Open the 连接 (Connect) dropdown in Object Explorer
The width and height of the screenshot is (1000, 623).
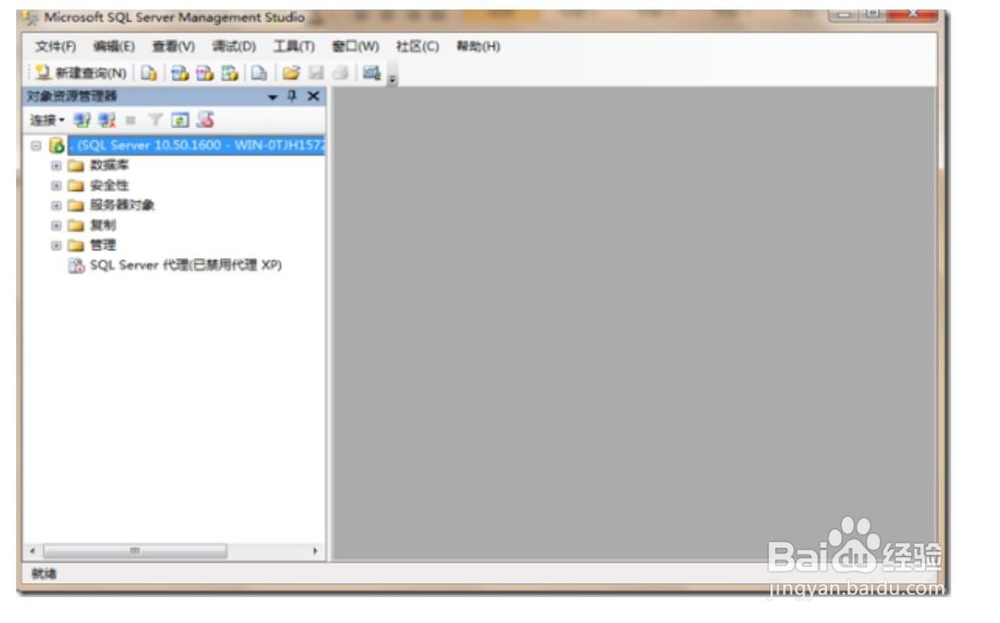[x=47, y=120]
